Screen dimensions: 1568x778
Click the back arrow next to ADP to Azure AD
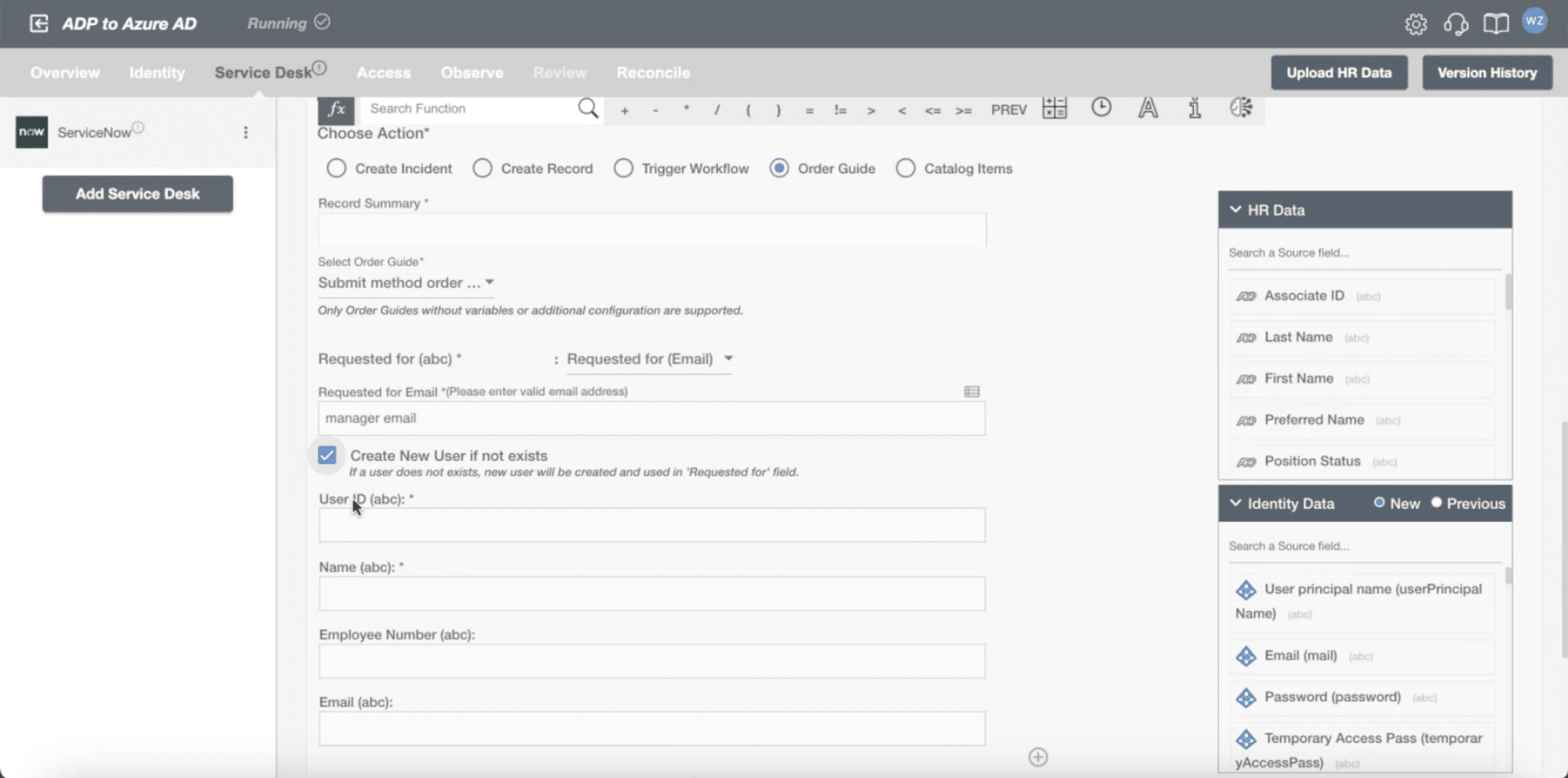coord(39,23)
